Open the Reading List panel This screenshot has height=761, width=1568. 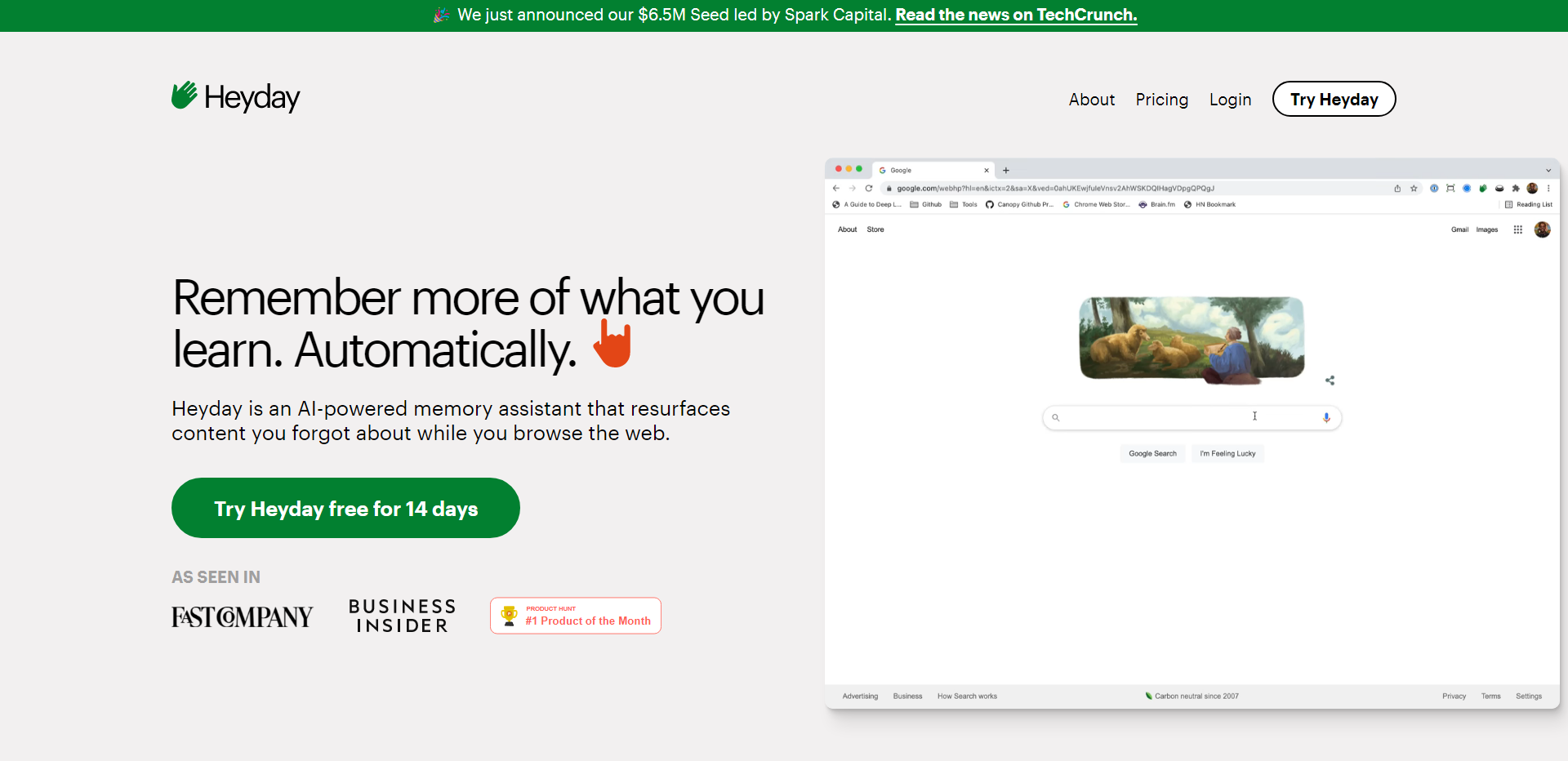pyautogui.click(x=1527, y=204)
